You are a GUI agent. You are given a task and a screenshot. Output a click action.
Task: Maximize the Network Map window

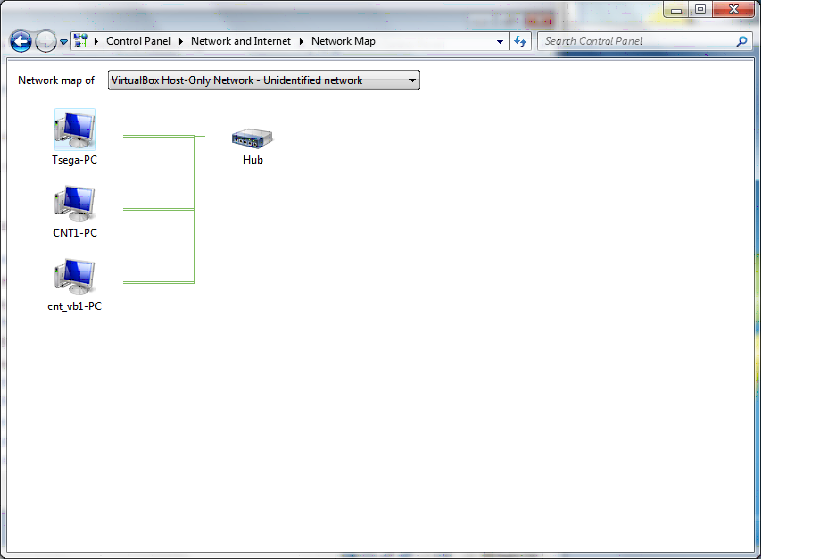tap(700, 9)
